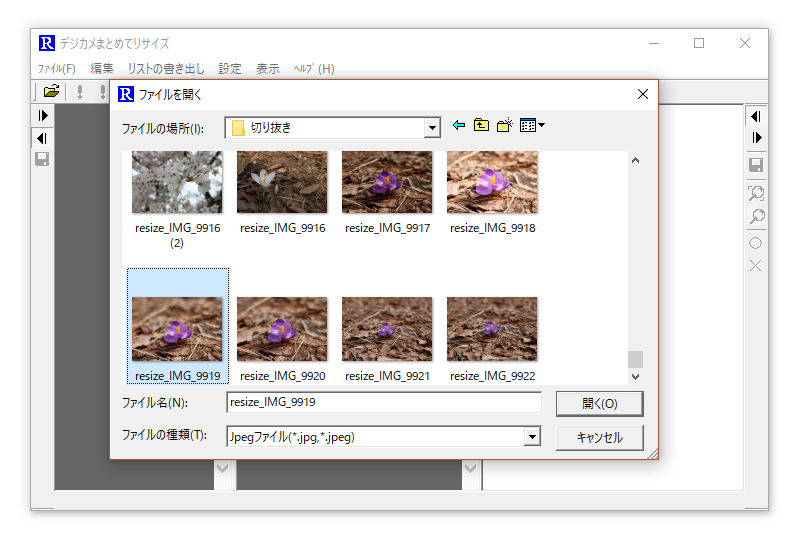Select the resize_IMG_9917 thumbnail
The width and height of the screenshot is (800, 550).
click(387, 182)
